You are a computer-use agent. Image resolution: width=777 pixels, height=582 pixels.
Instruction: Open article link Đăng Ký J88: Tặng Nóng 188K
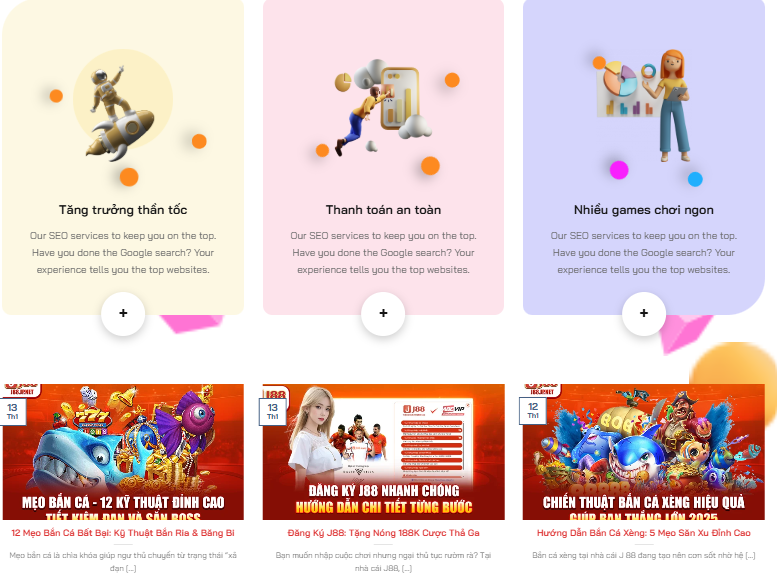[x=384, y=533]
